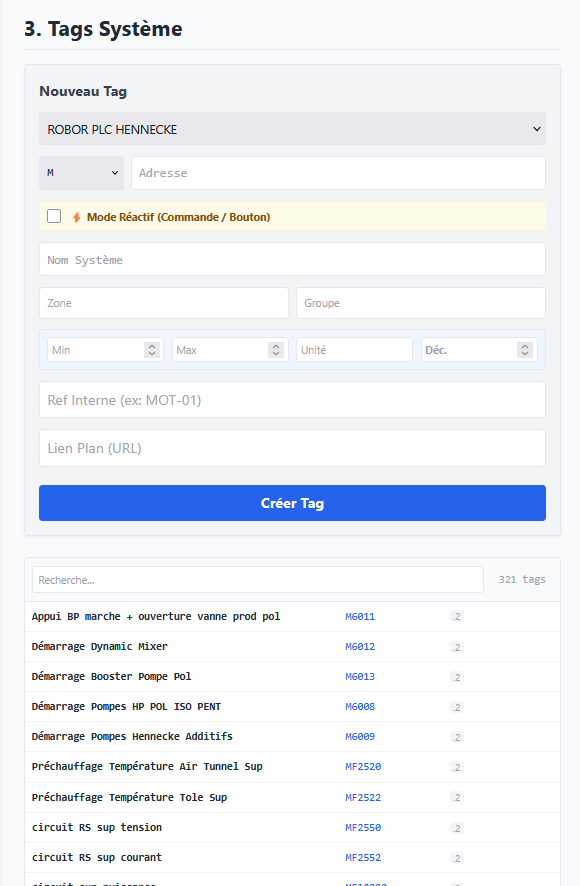Viewport: 580px width, 886px height.
Task: Click the Unité input field
Action: tap(354, 350)
